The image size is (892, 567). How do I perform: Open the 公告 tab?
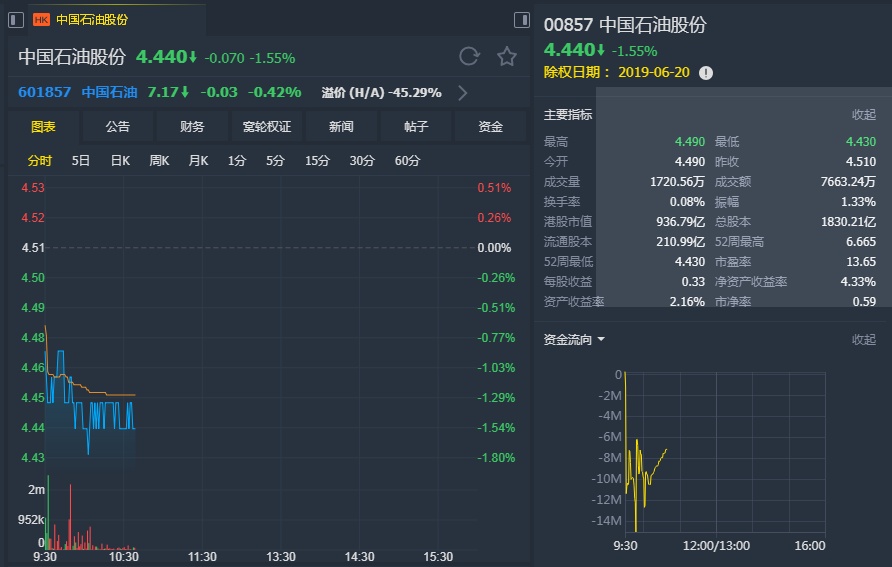[x=118, y=126]
